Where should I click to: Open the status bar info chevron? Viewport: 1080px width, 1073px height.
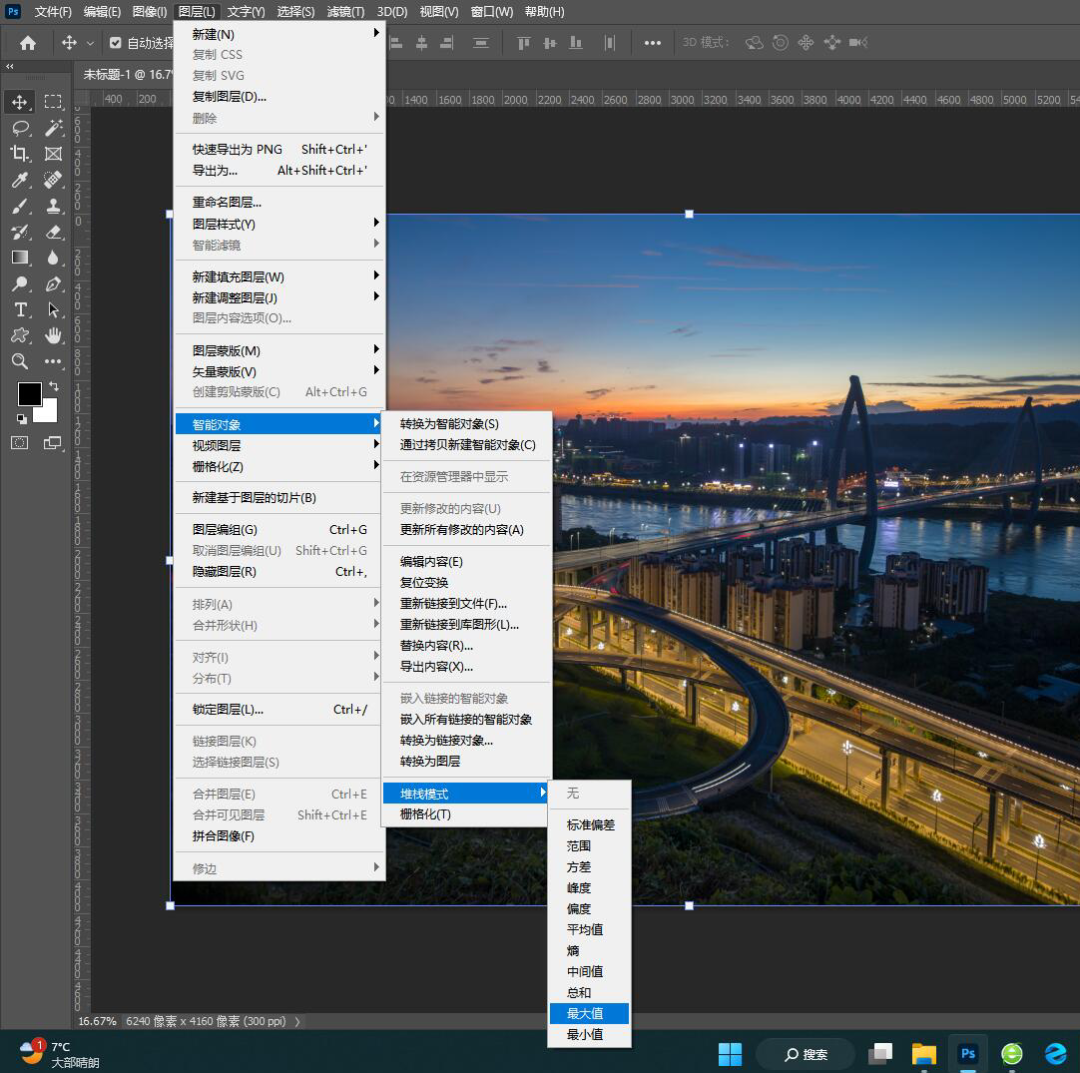[298, 1021]
